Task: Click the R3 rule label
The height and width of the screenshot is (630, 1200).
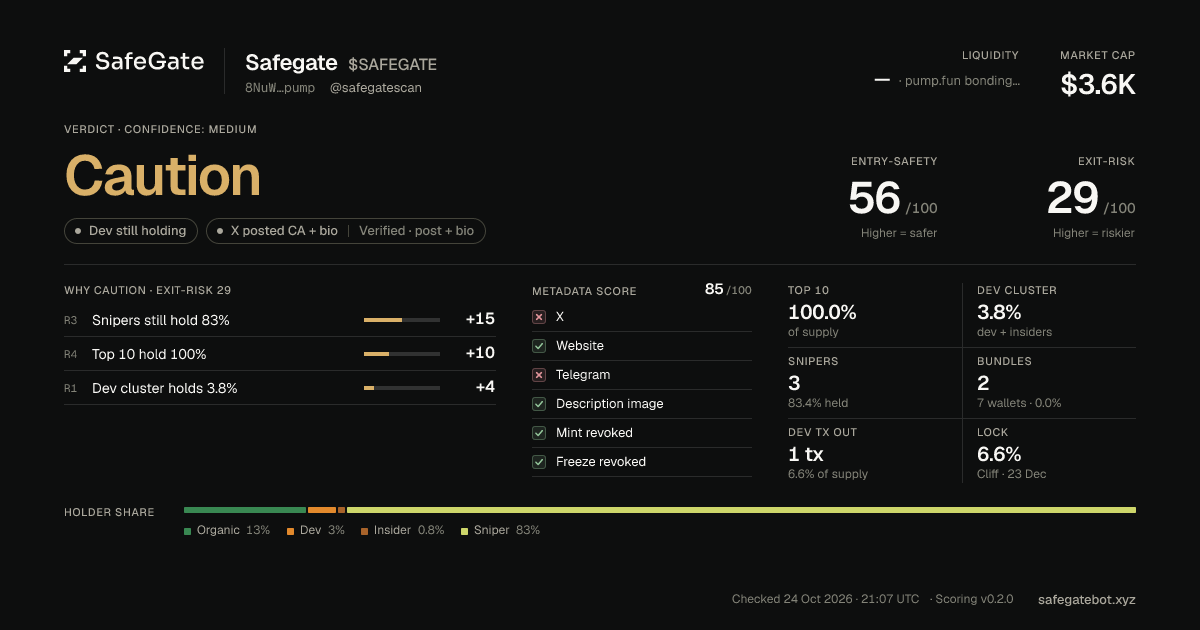Action: (x=70, y=320)
